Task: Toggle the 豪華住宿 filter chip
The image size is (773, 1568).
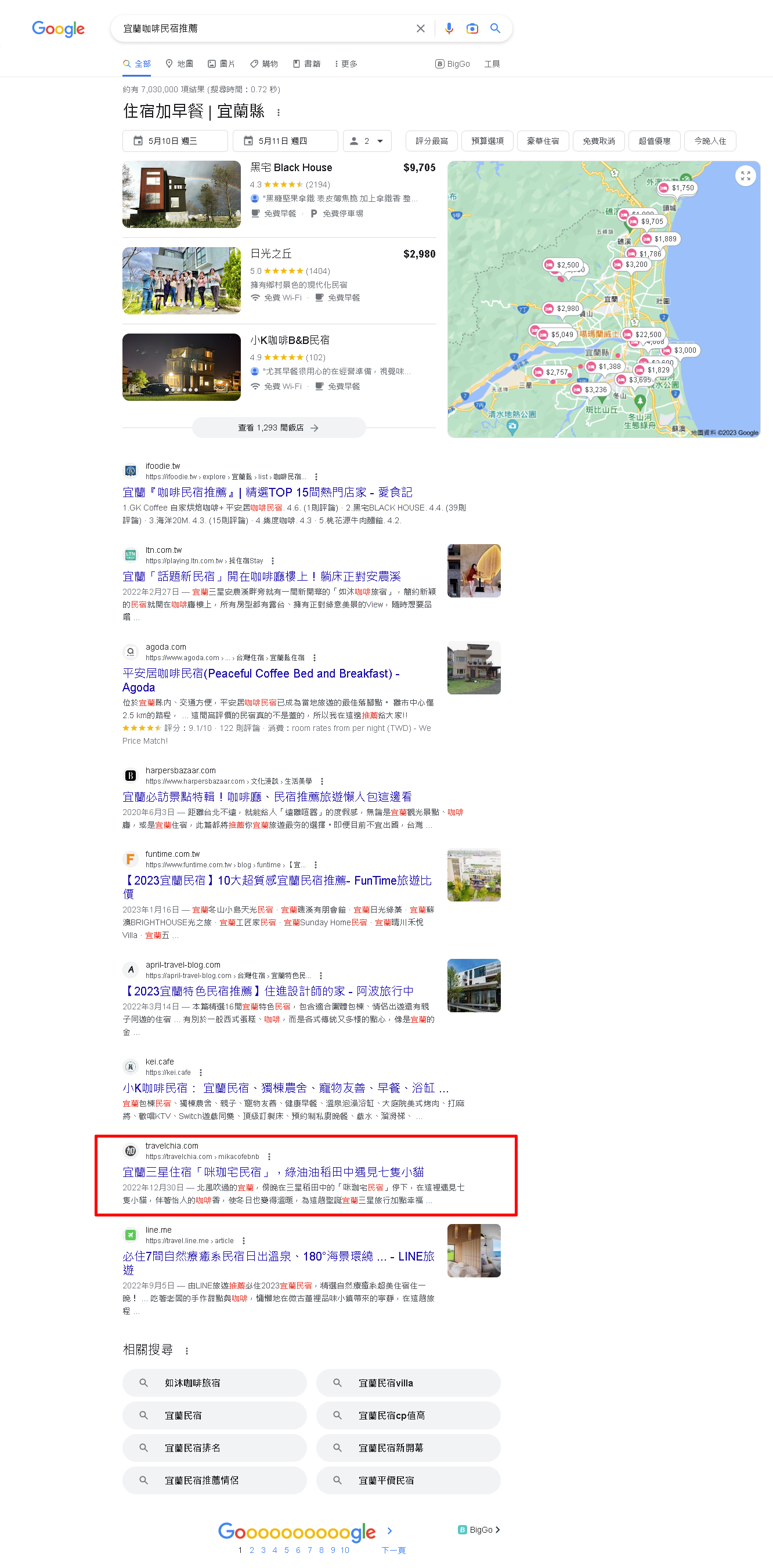Action: click(543, 141)
